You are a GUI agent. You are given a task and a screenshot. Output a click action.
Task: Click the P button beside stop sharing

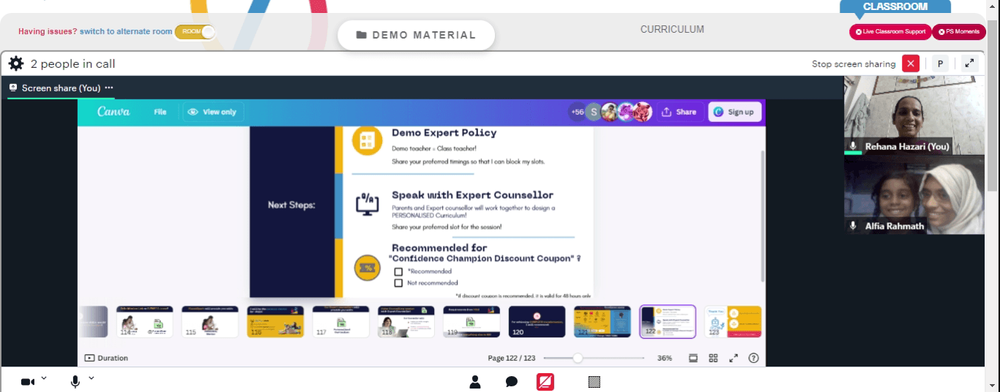coord(939,64)
